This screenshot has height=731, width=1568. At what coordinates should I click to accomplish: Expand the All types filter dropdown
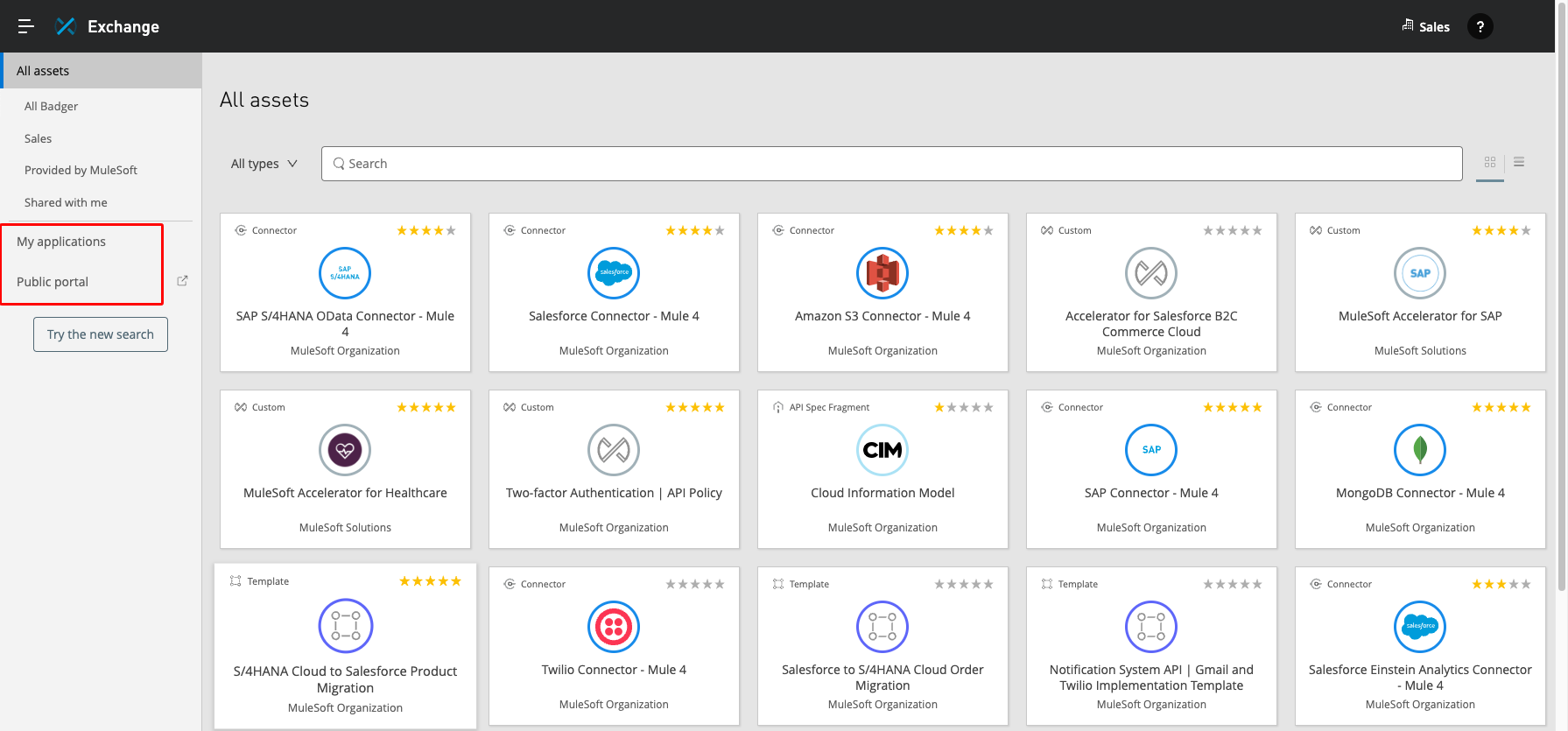pos(264,164)
